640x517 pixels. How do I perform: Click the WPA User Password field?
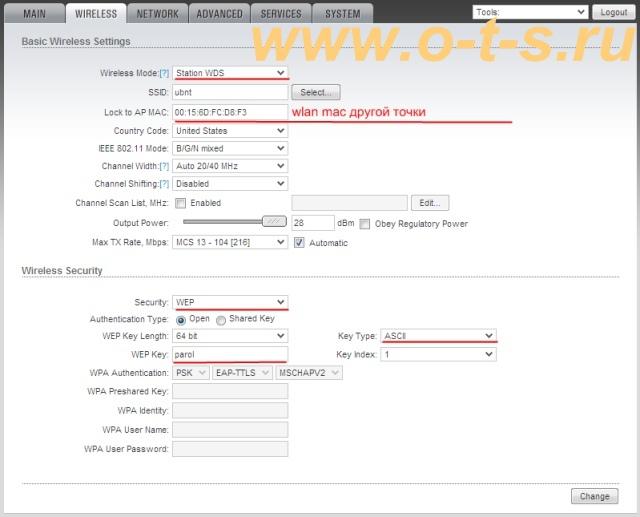coord(230,449)
